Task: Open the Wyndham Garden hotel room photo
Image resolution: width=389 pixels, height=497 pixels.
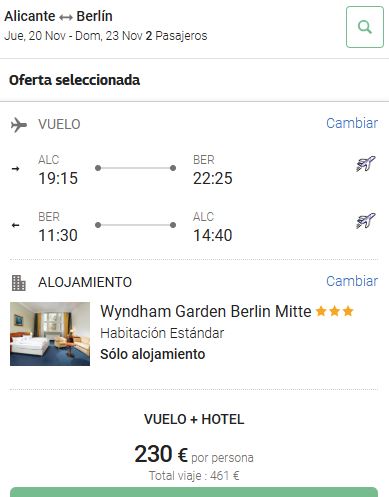Action: [50, 334]
